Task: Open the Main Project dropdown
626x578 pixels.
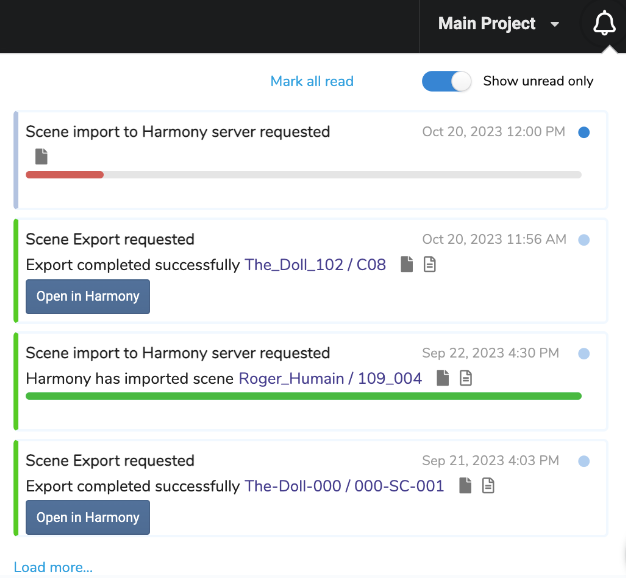Action: tap(498, 24)
